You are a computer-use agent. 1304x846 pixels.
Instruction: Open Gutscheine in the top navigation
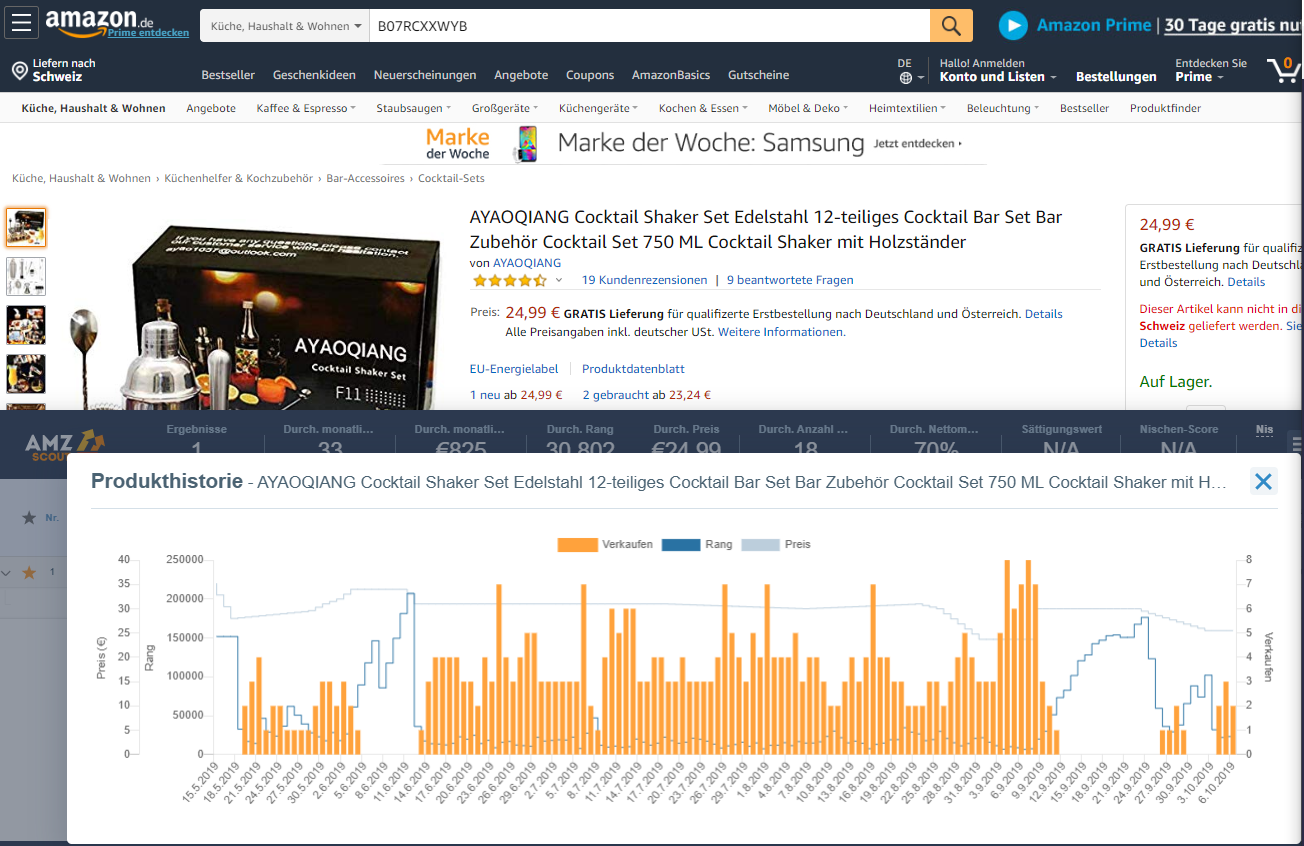[759, 75]
